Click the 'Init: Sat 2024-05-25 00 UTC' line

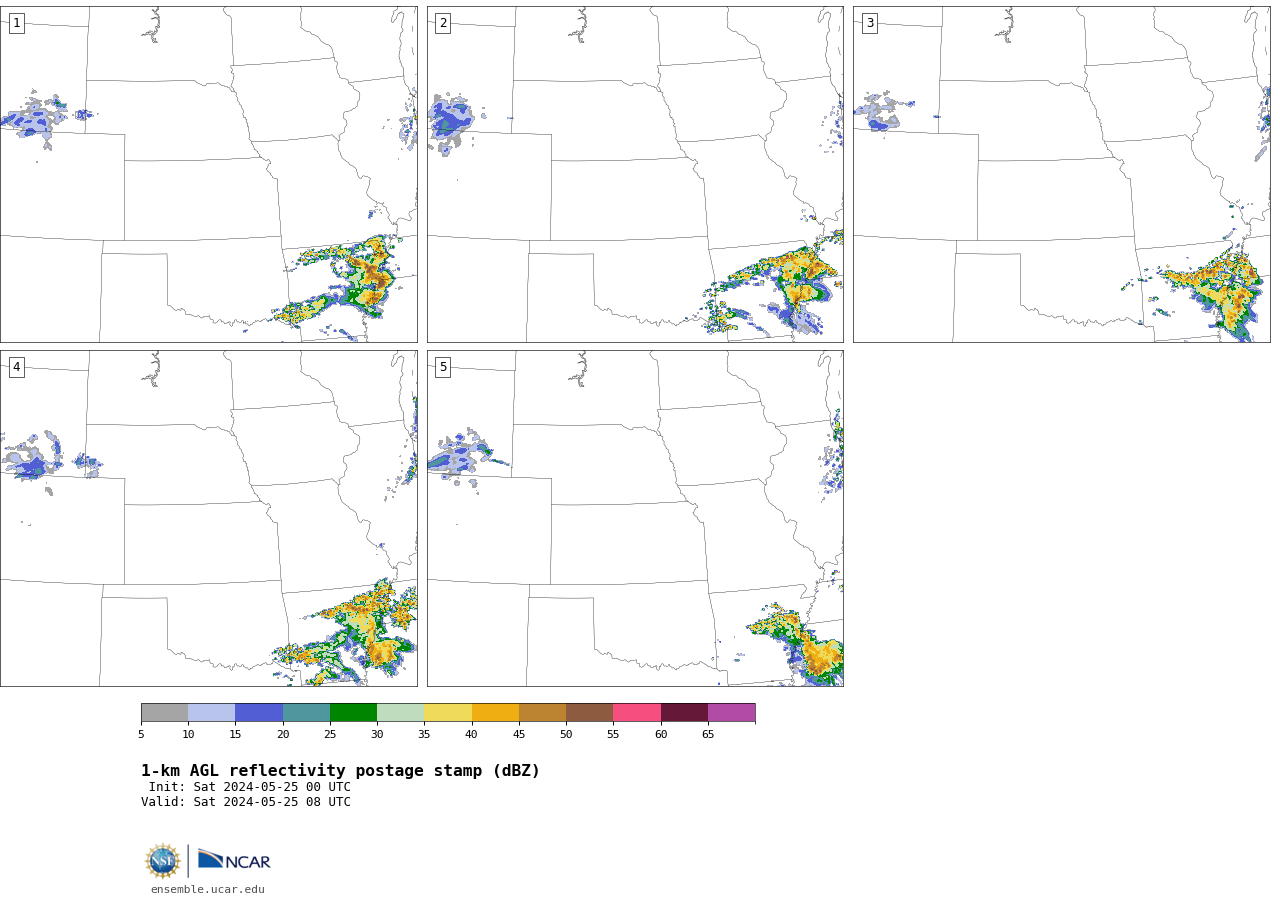250,787
